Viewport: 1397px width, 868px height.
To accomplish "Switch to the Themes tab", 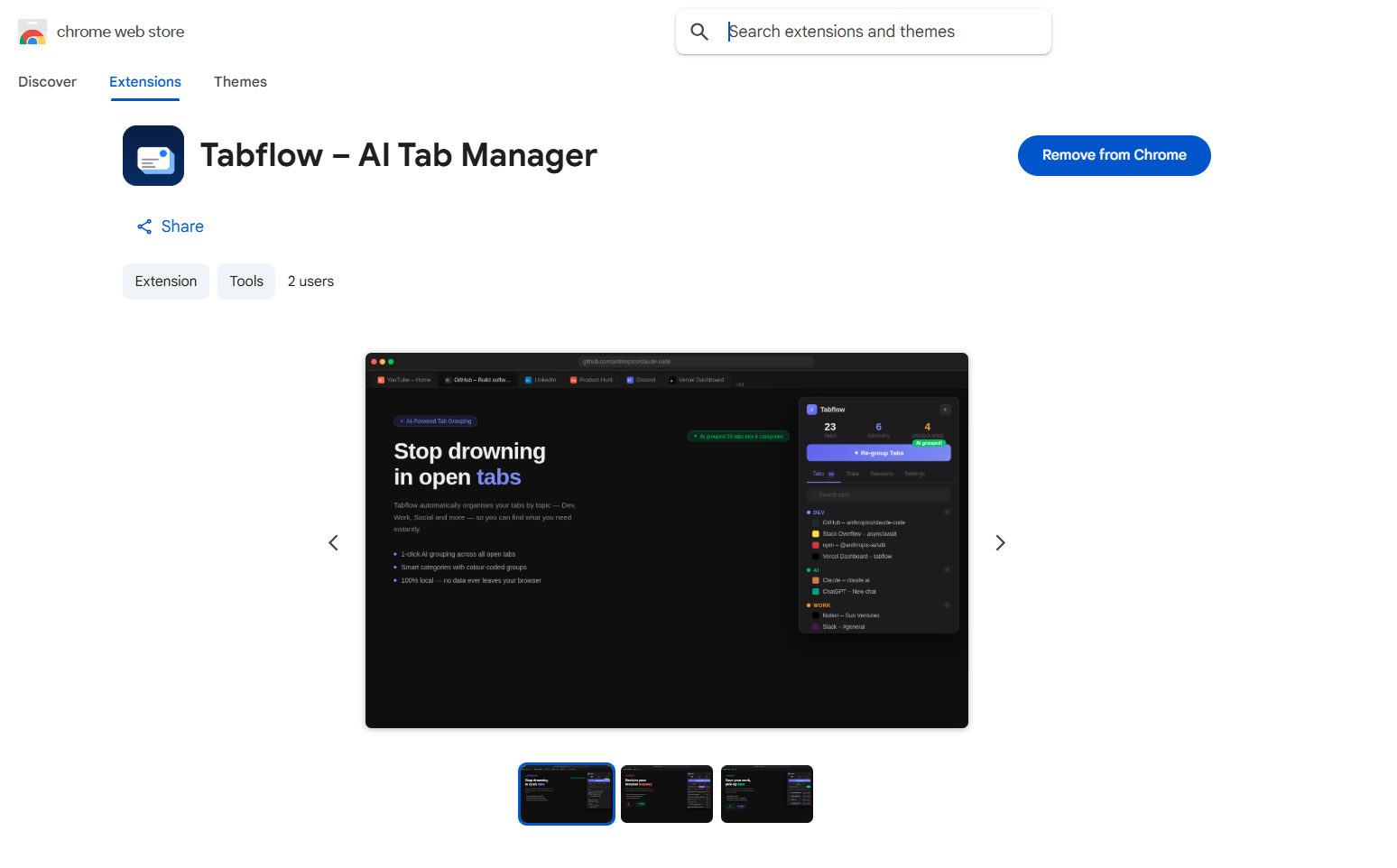I will click(240, 82).
